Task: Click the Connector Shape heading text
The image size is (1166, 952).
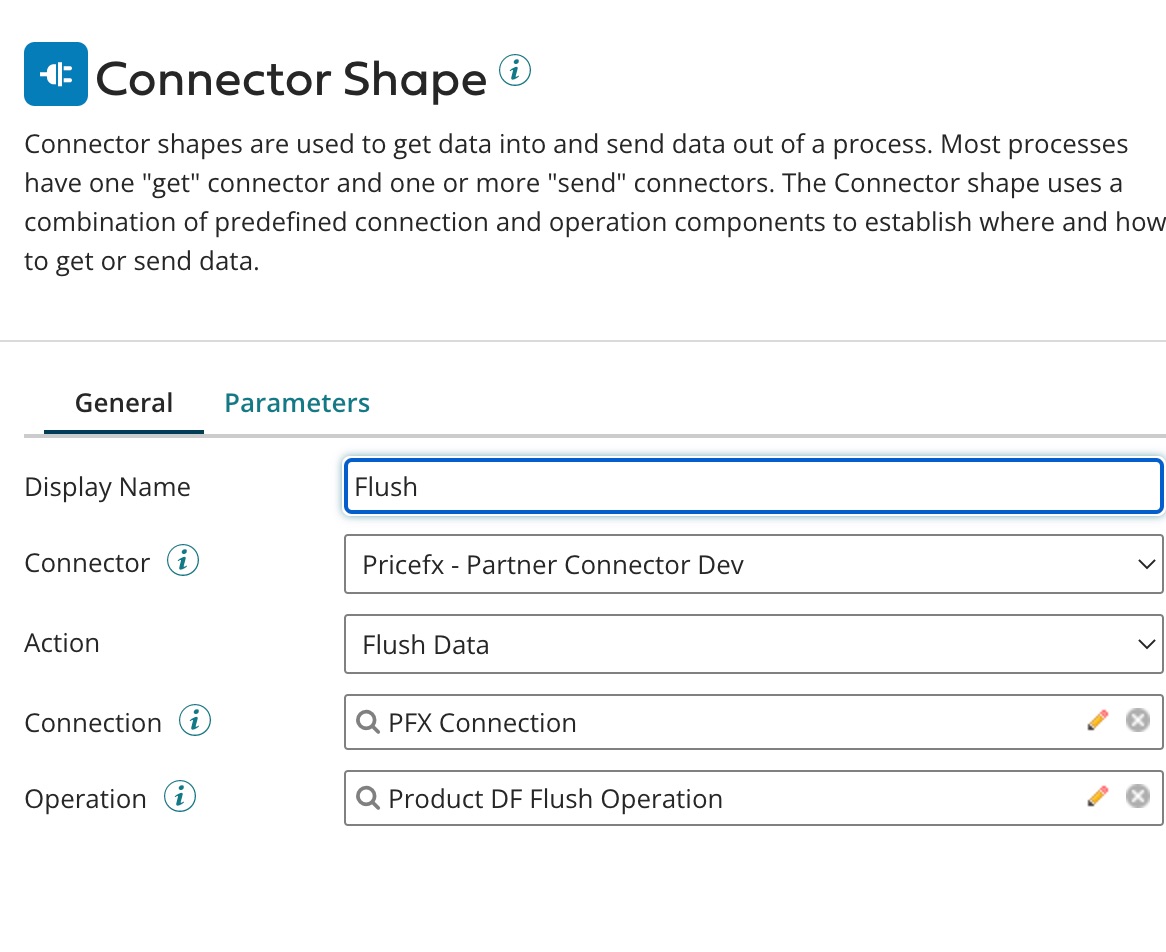Action: [291, 79]
